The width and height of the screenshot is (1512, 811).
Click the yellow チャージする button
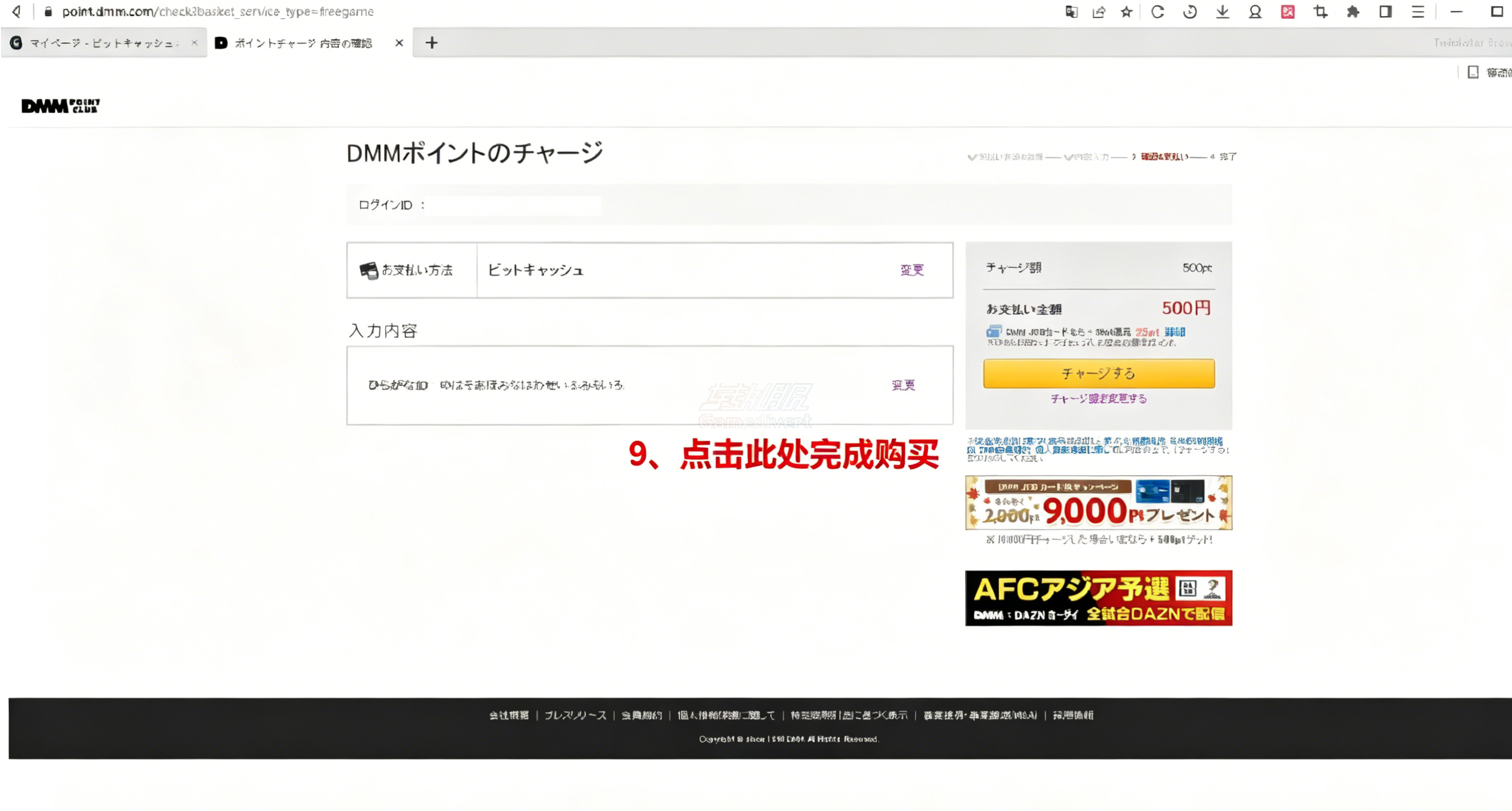point(1099,373)
